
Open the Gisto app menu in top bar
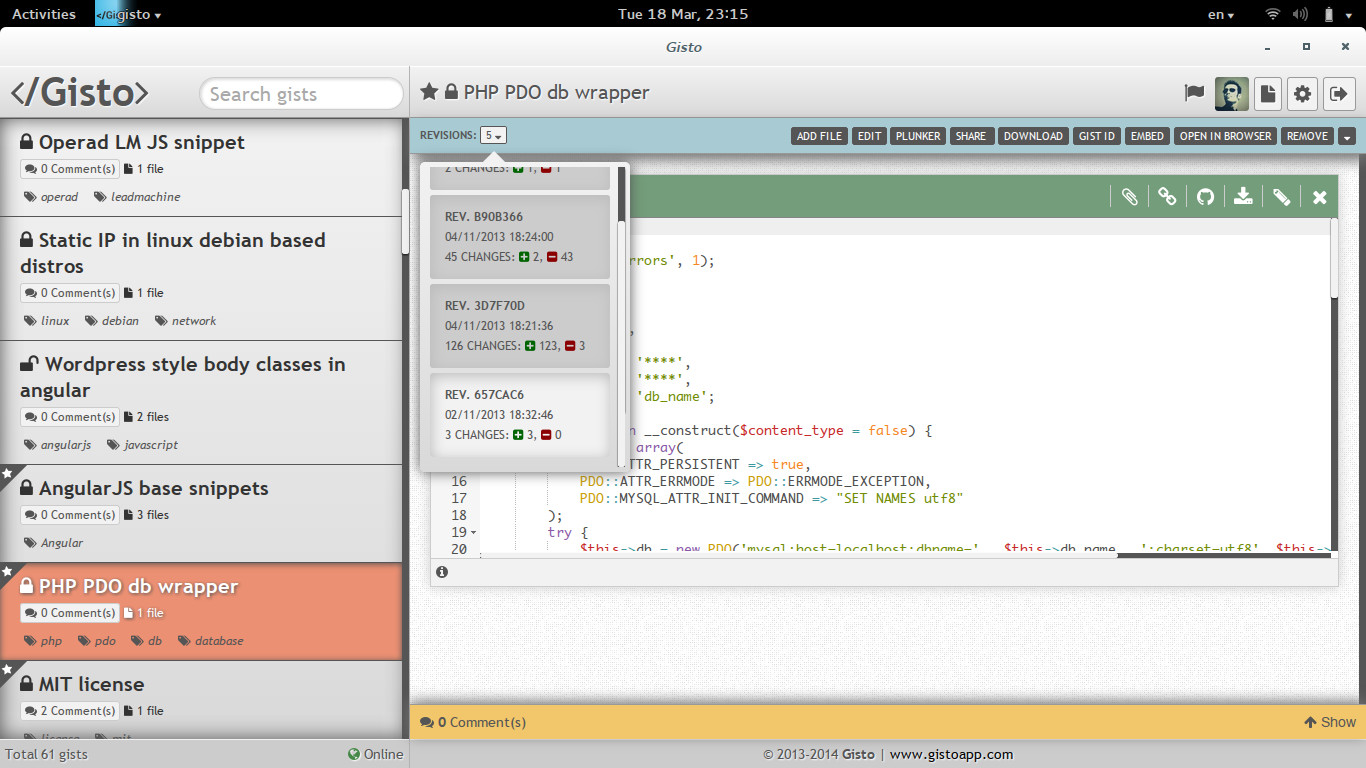(x=128, y=14)
